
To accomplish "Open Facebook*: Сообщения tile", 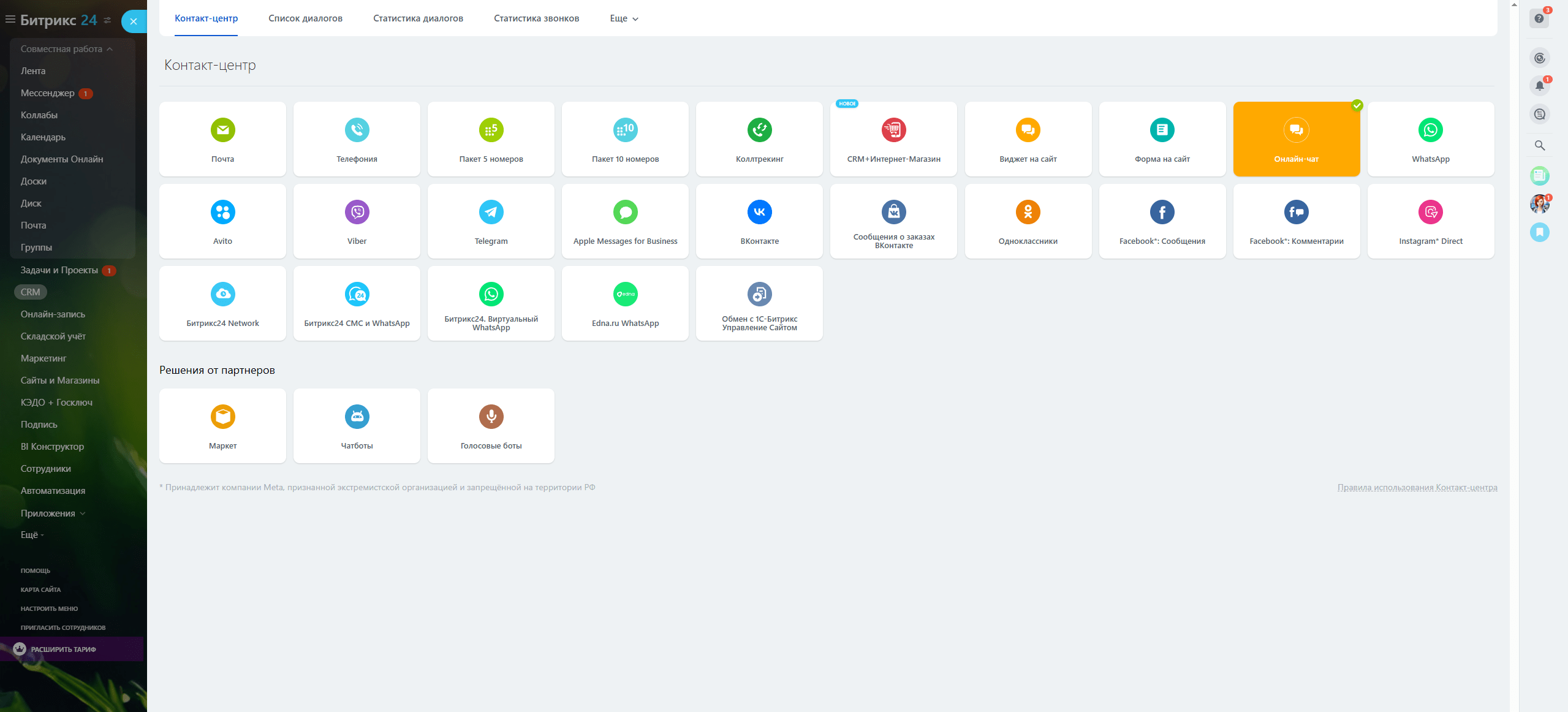I will [x=1162, y=221].
